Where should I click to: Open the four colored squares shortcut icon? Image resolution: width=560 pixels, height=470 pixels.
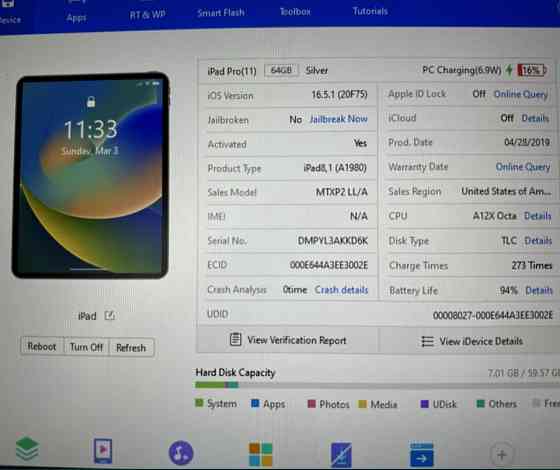click(260, 454)
